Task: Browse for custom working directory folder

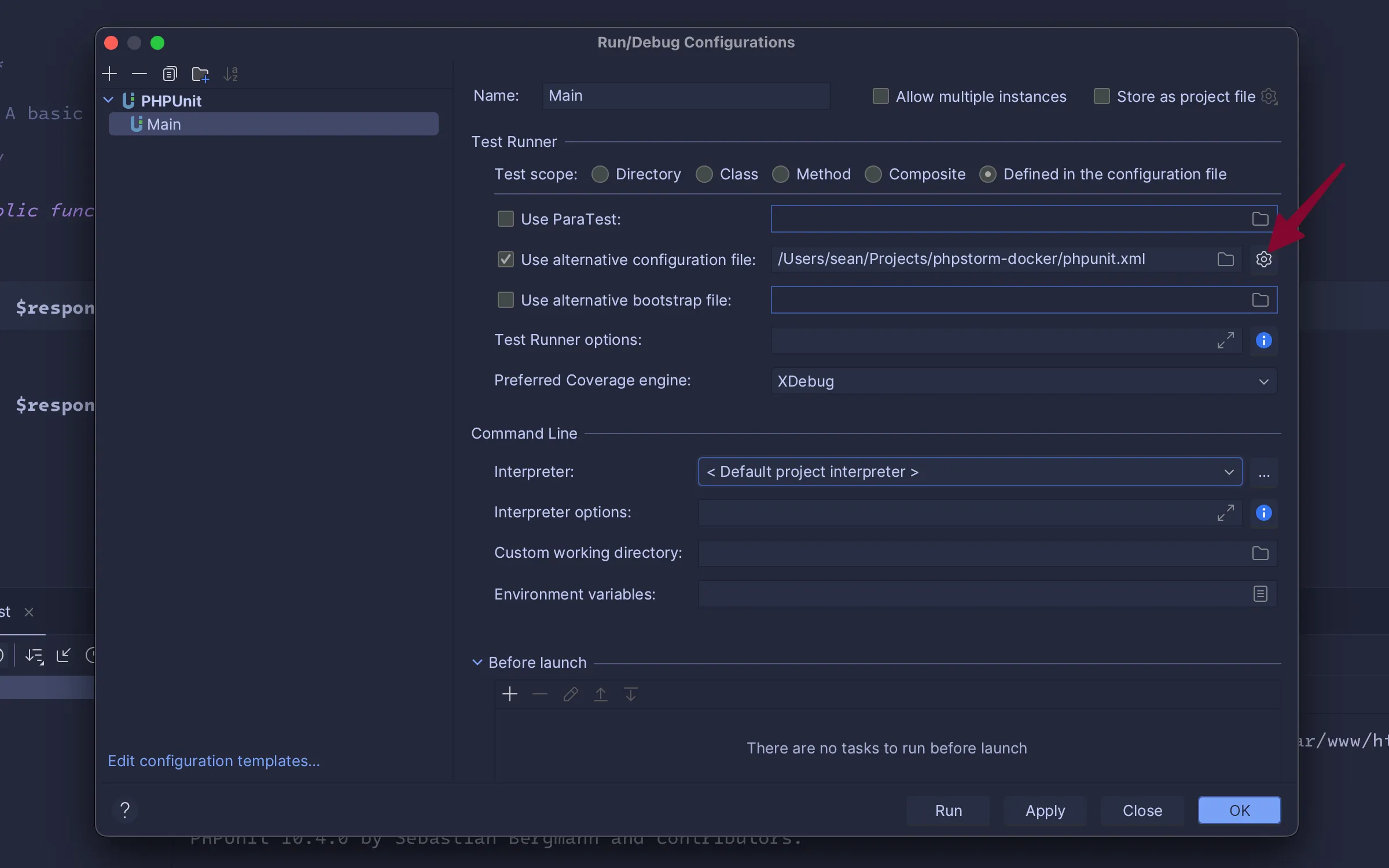Action: pos(1260,553)
